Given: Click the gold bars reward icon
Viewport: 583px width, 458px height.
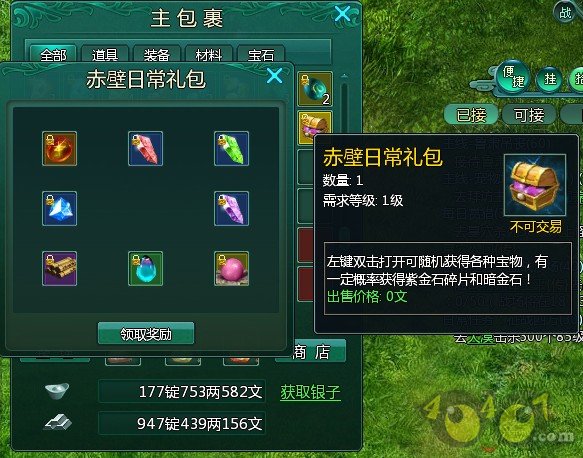Looking at the screenshot, I should tap(59, 268).
